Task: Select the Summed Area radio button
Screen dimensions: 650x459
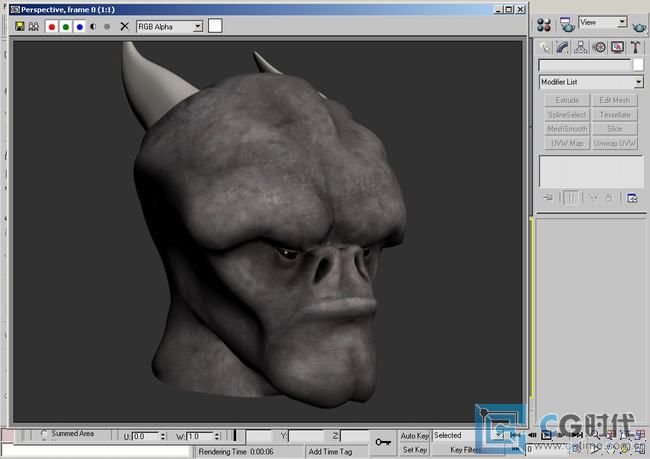Action: pos(44,434)
